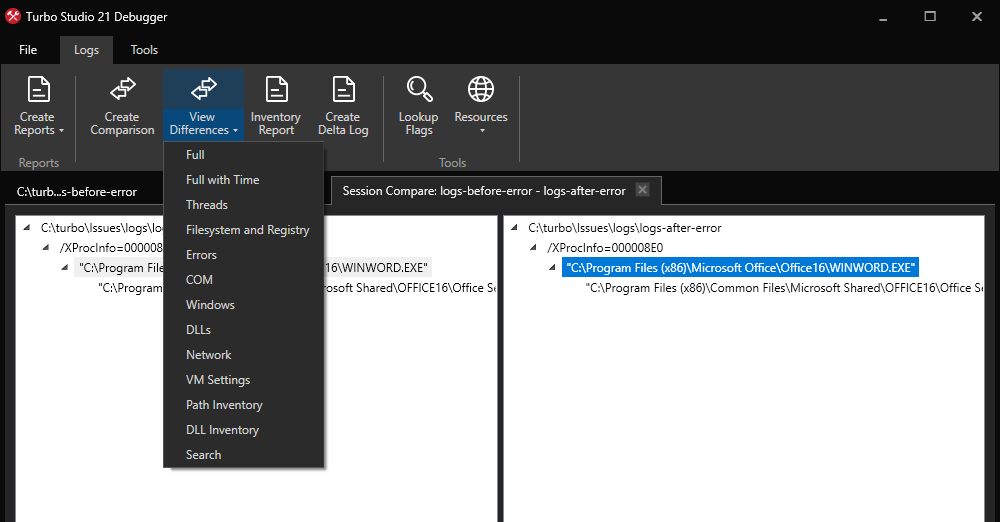Screen dimensions: 1000x522
Task: Click the View Differences toolbar button
Action: pyautogui.click(x=203, y=106)
